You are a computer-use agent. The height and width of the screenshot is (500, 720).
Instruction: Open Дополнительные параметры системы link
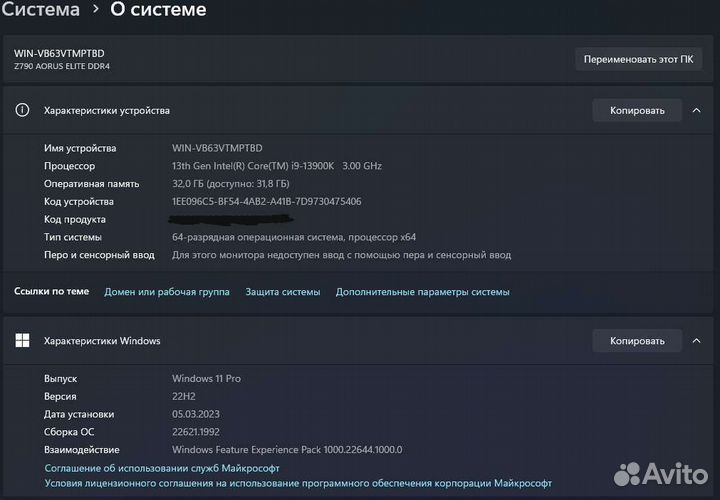pyautogui.click(x=422, y=292)
